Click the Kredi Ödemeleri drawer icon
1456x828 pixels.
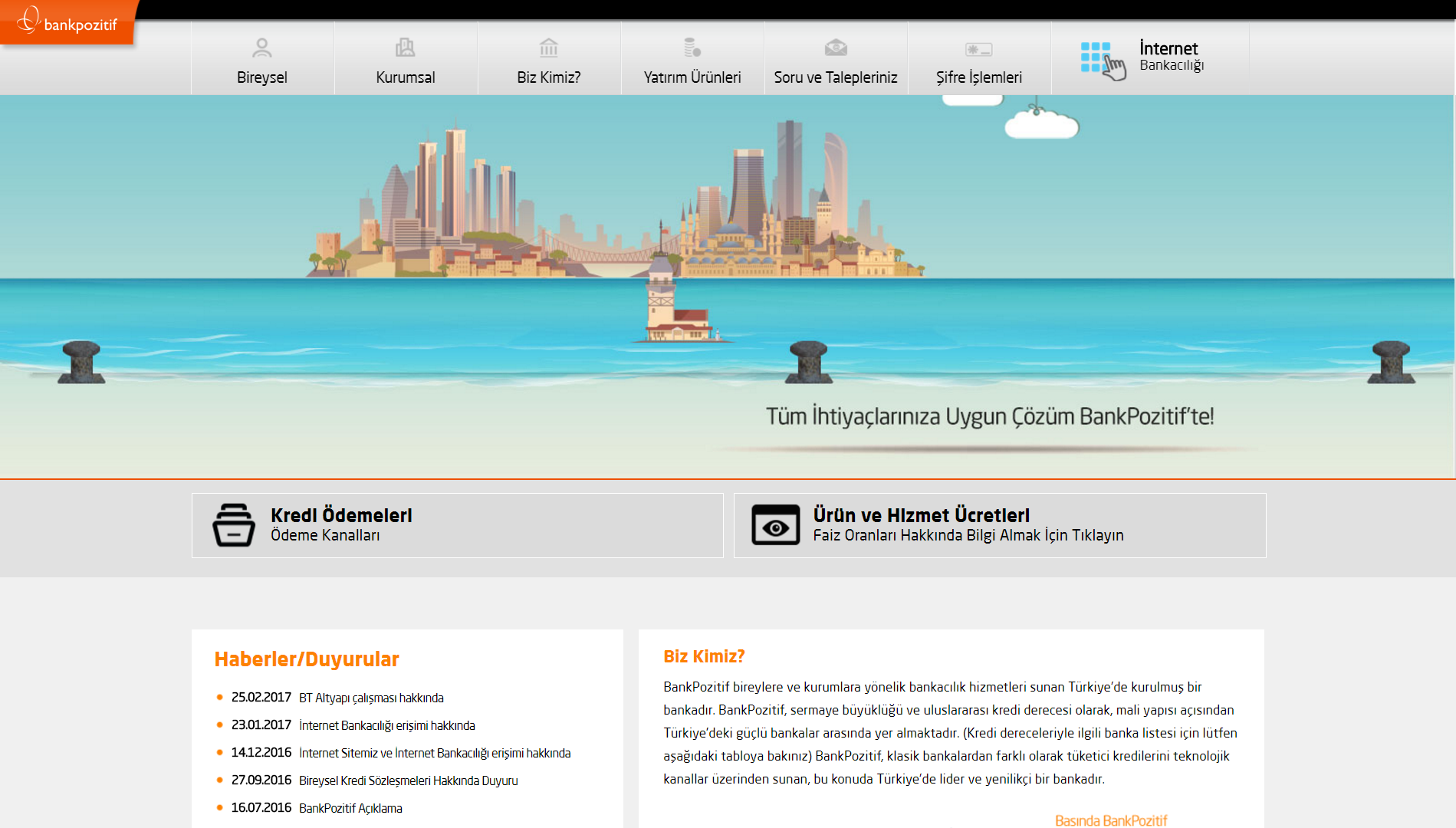coord(233,525)
